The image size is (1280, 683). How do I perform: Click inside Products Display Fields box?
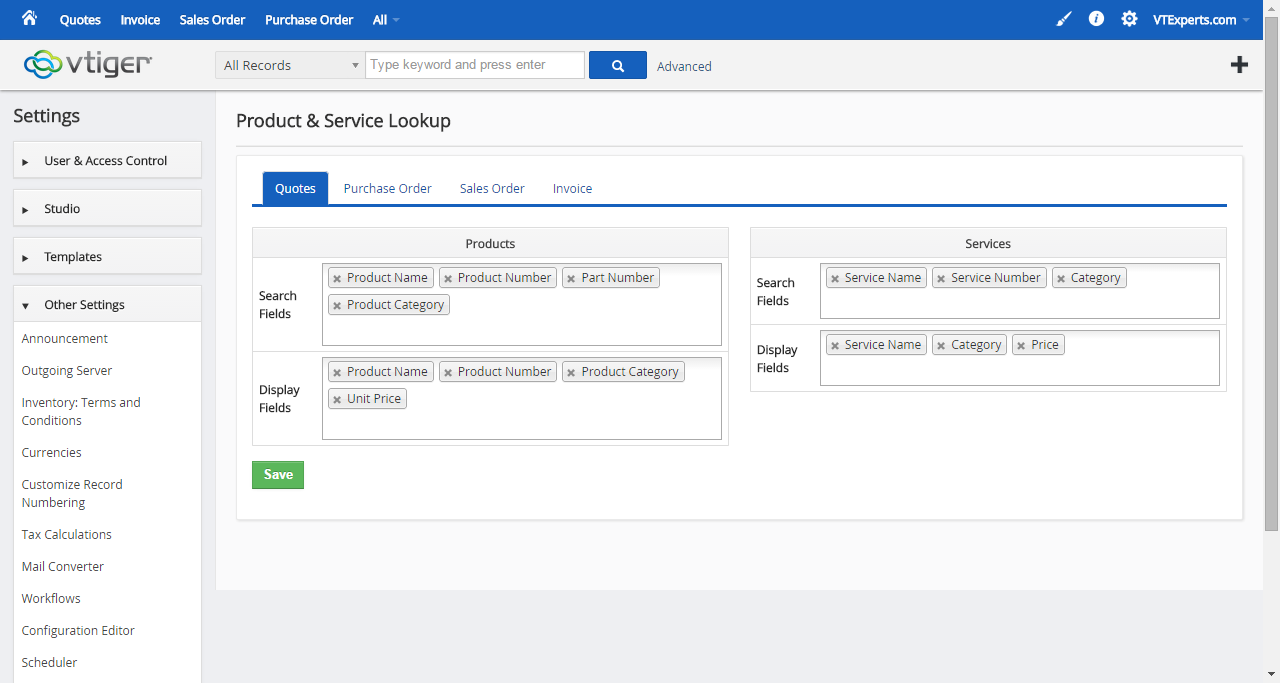[522, 398]
